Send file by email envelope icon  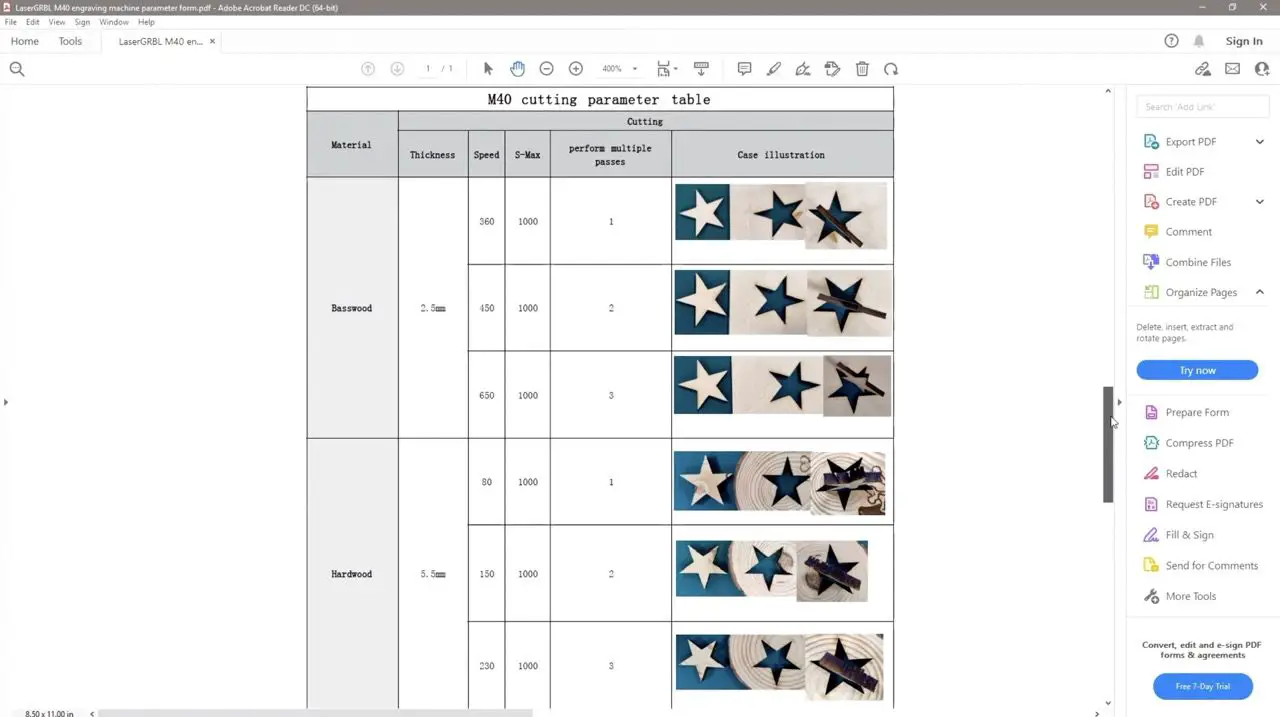pyautogui.click(x=1232, y=69)
